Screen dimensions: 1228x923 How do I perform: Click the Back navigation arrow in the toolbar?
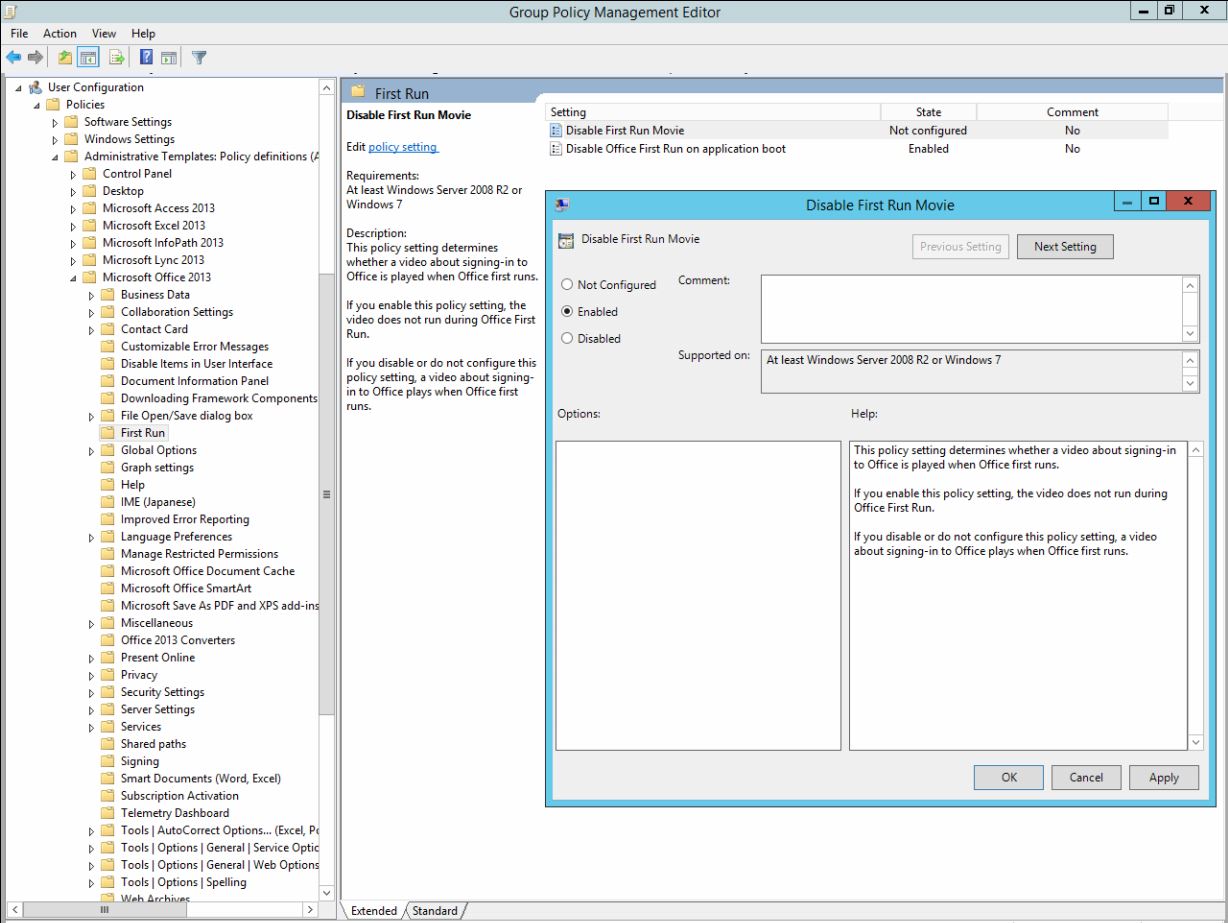coord(13,57)
